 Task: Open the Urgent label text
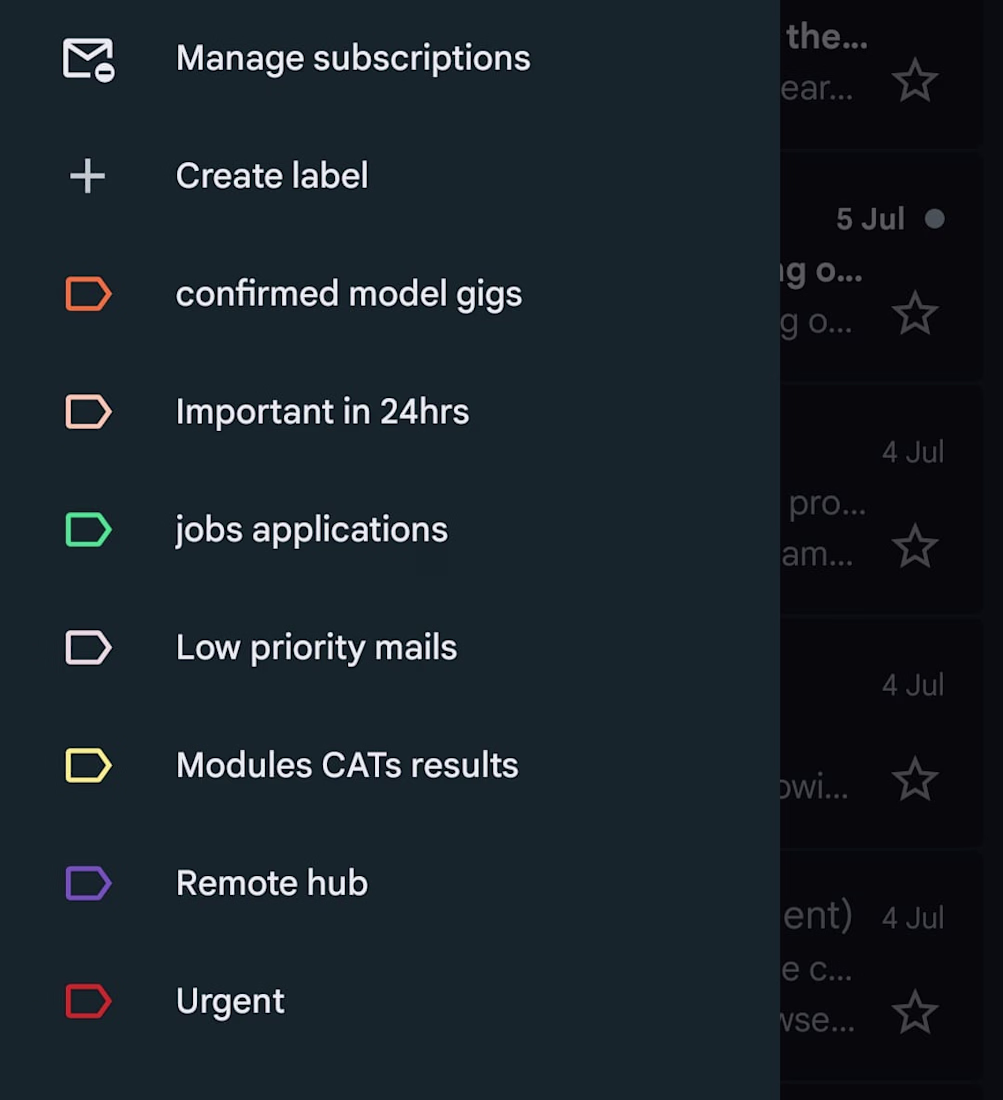click(230, 1002)
